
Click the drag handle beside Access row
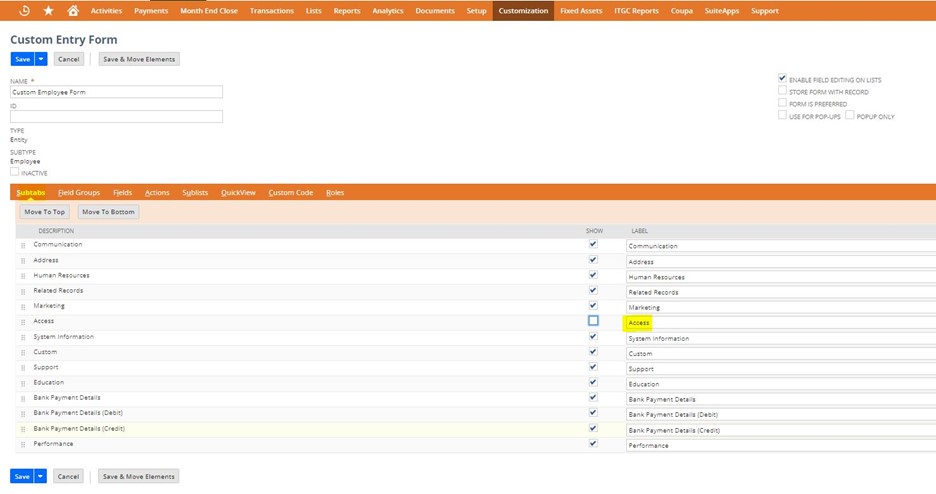point(23,322)
